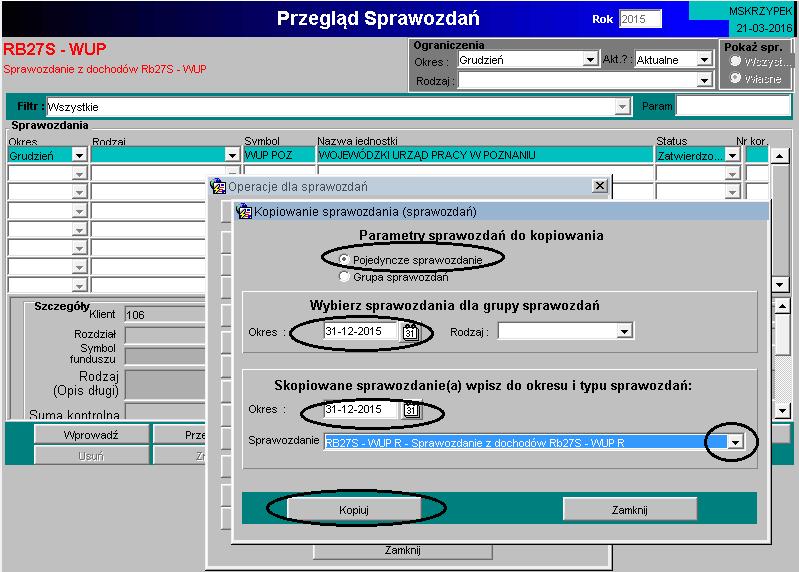Viewport: 799px width, 572px height.
Task: Click group Okres date field 31-12-2015
Action: click(x=361, y=331)
